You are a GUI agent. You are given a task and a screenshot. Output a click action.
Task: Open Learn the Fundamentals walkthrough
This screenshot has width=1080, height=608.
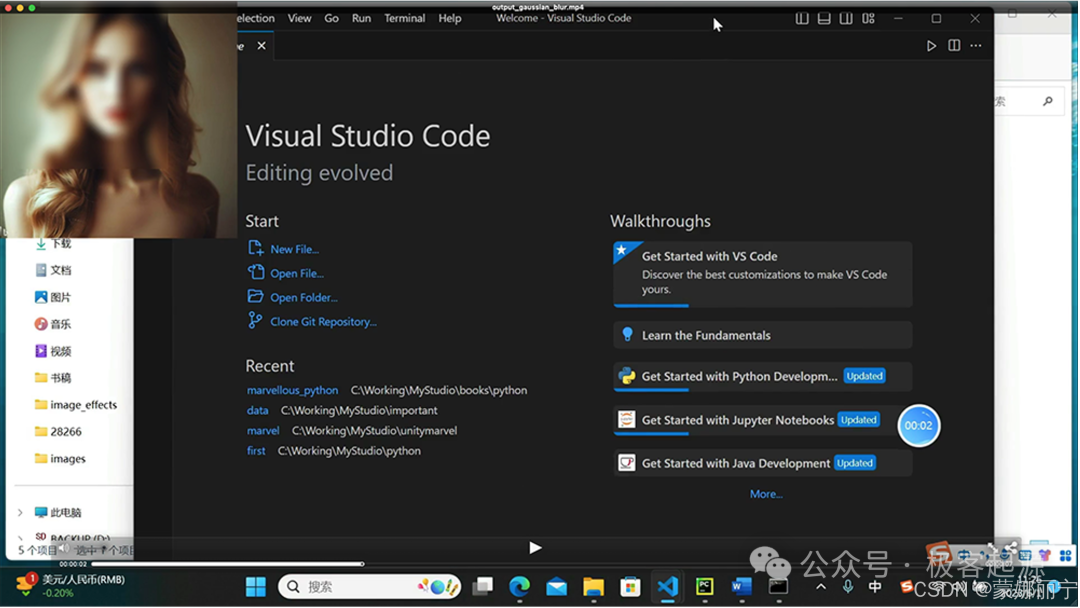762,335
